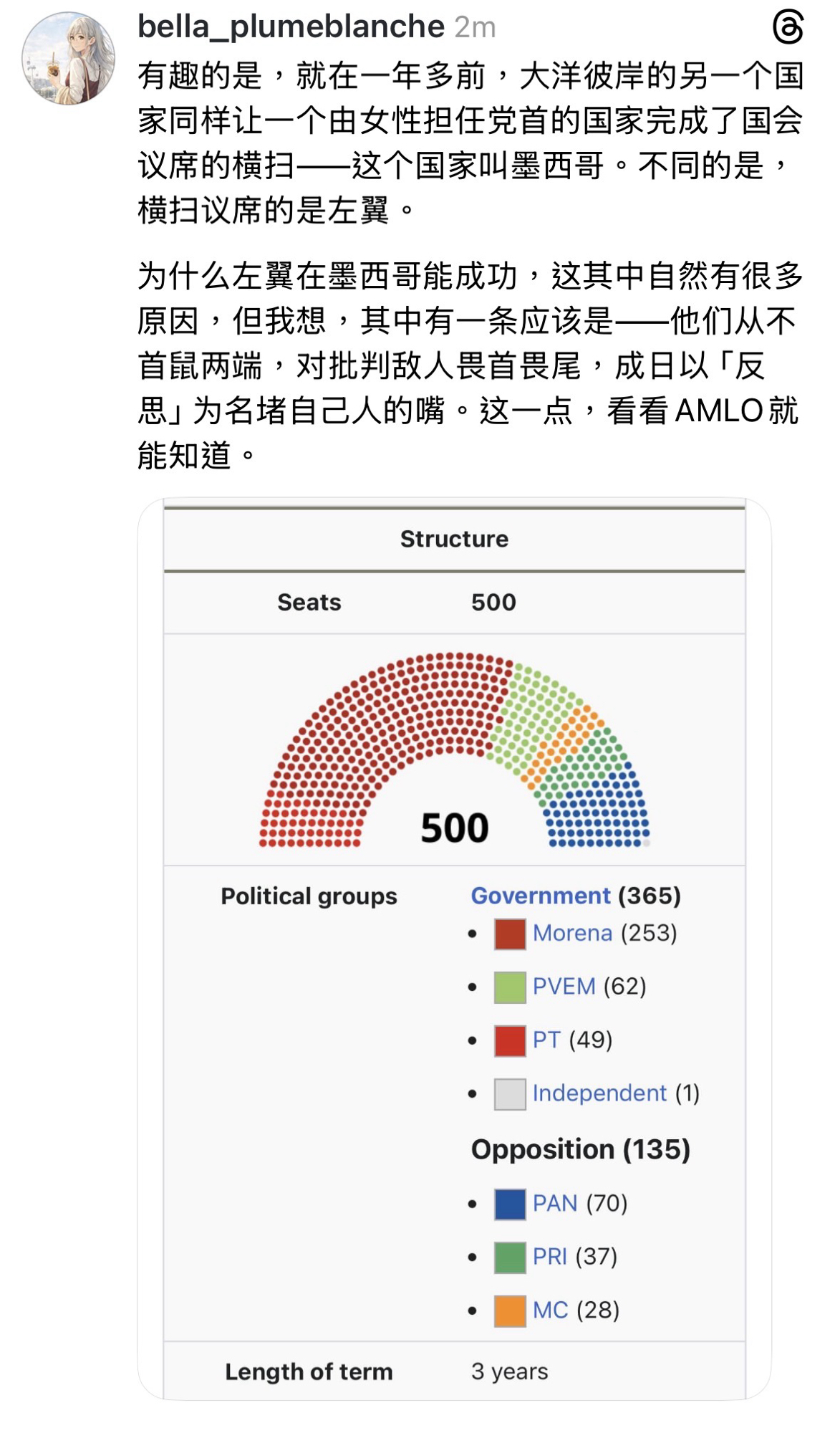This screenshot has width=840, height=1433.
Task: Click the Threads logo icon
Action: point(788,28)
